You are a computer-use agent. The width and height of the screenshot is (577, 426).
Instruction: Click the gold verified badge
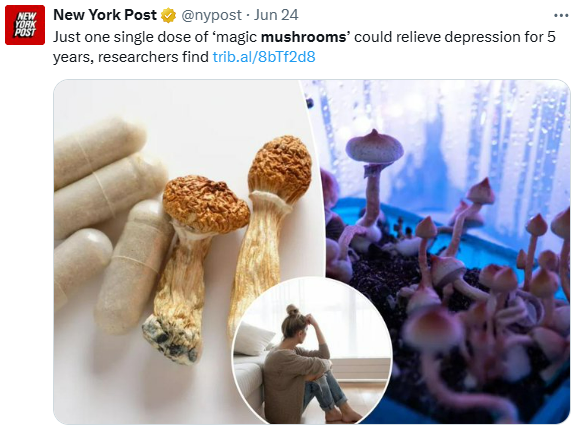click(x=169, y=15)
